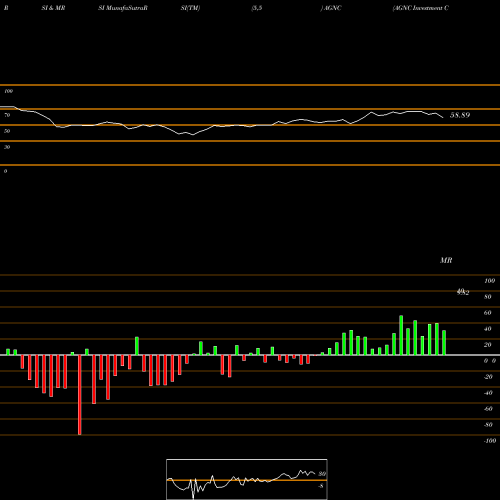
Task: Click the 'SI(TM)' header label
Action: [x=190, y=8]
